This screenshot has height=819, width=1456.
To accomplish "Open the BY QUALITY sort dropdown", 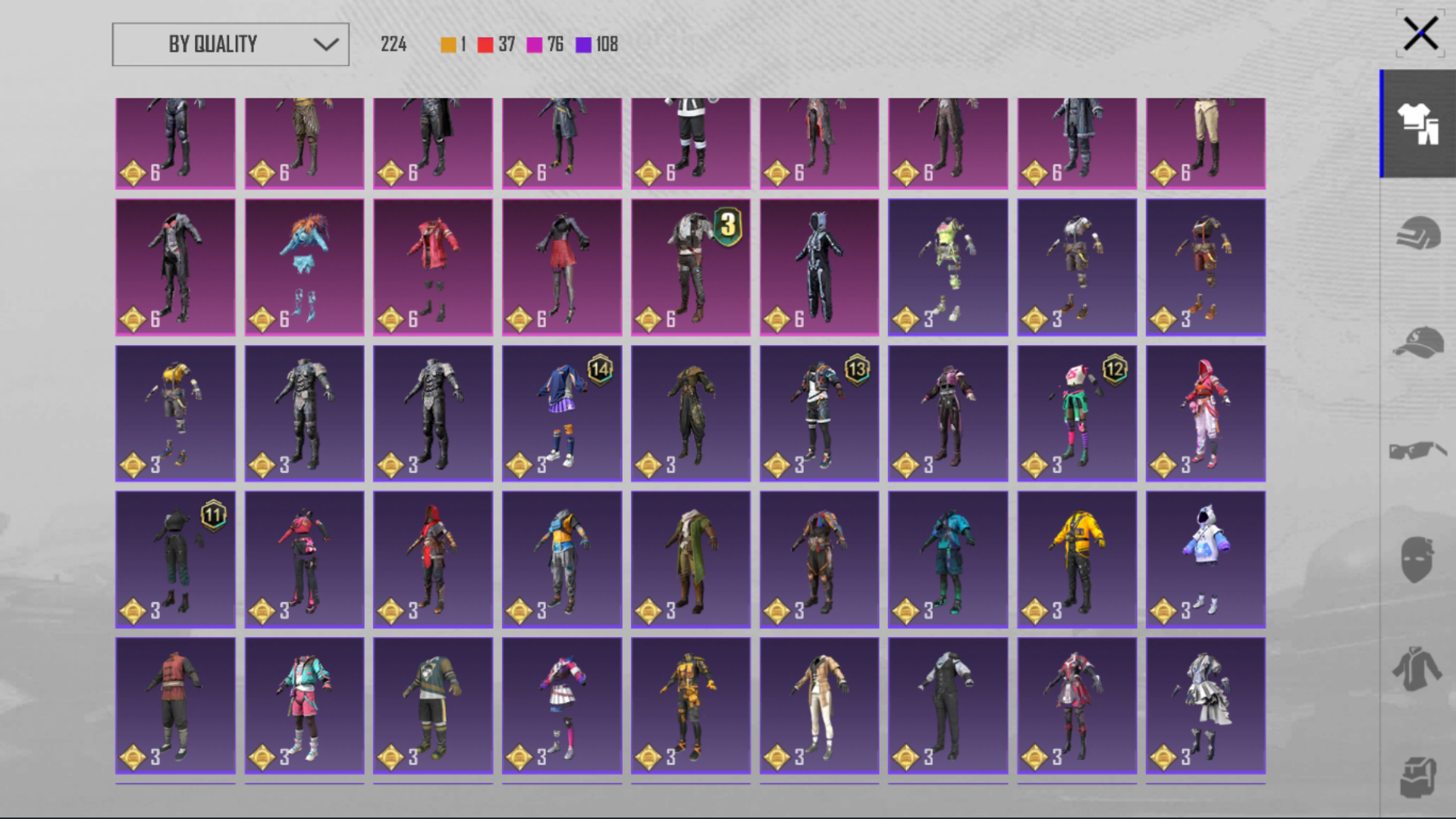I will coord(231,44).
